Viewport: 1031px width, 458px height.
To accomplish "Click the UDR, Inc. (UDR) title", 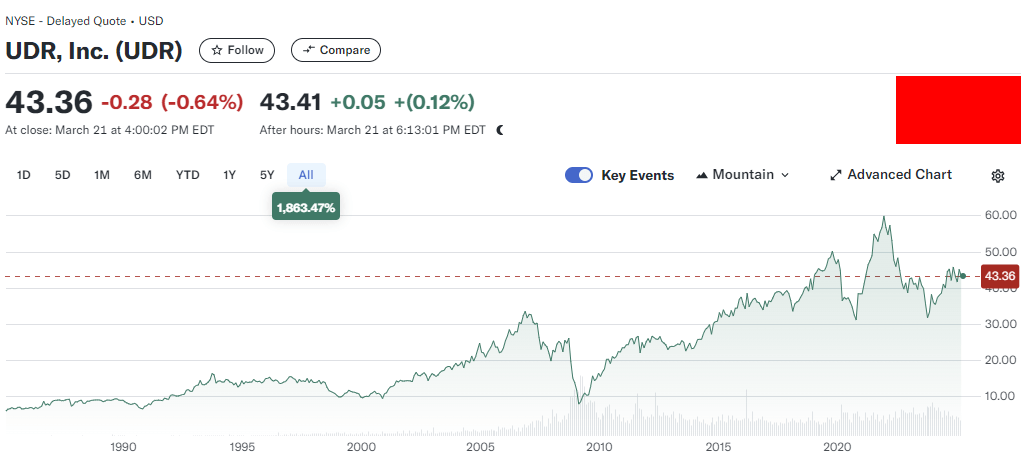I will click(x=94, y=51).
